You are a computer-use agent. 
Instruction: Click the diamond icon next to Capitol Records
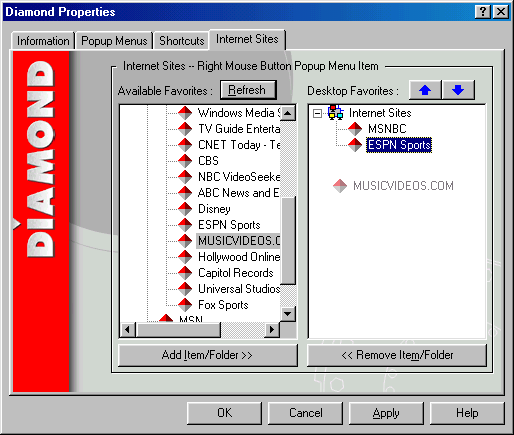point(185,273)
